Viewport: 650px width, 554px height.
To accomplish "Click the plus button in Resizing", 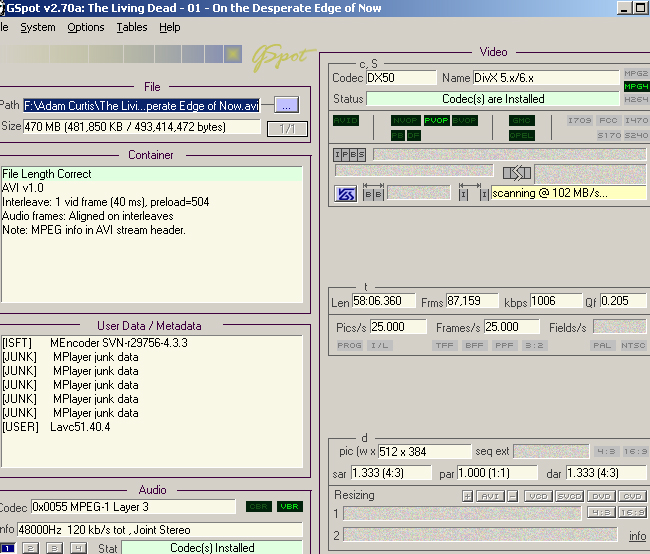I will pos(467,496).
